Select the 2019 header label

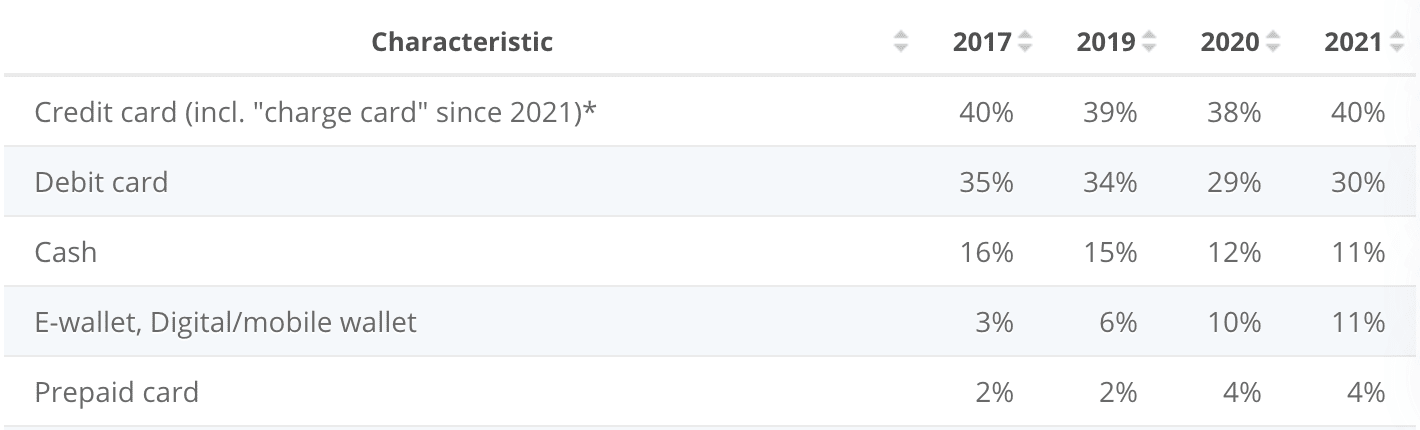[1106, 42]
